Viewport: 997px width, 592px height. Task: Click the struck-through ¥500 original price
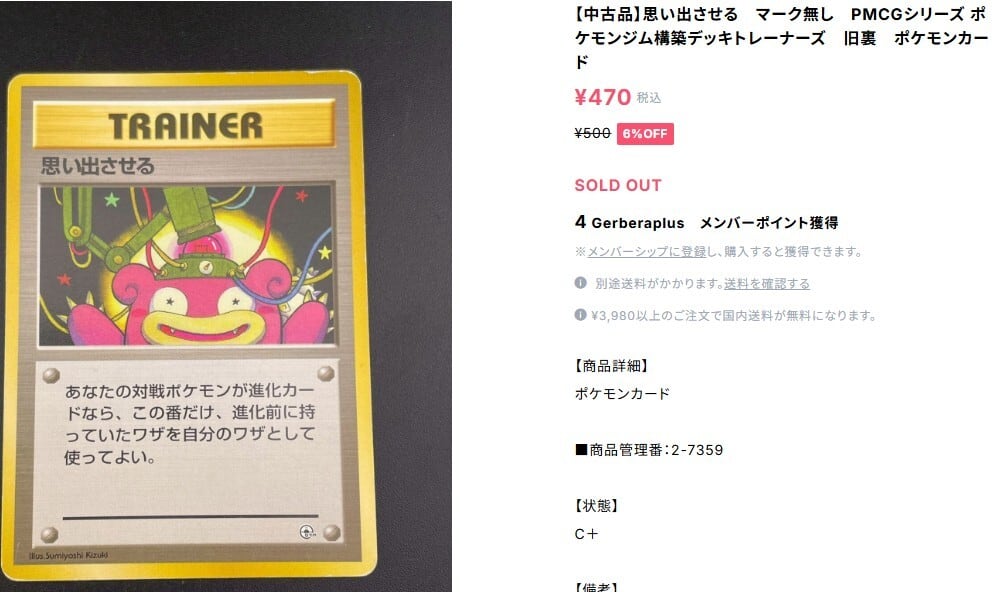coord(593,134)
